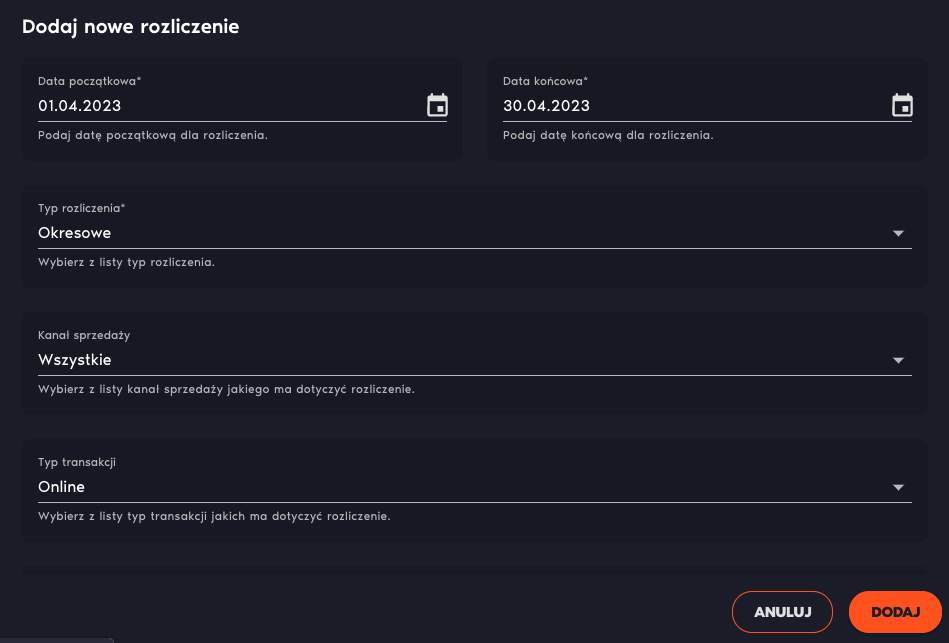Click the DODAJ button to add settlement
949x643 pixels.
[x=895, y=612]
